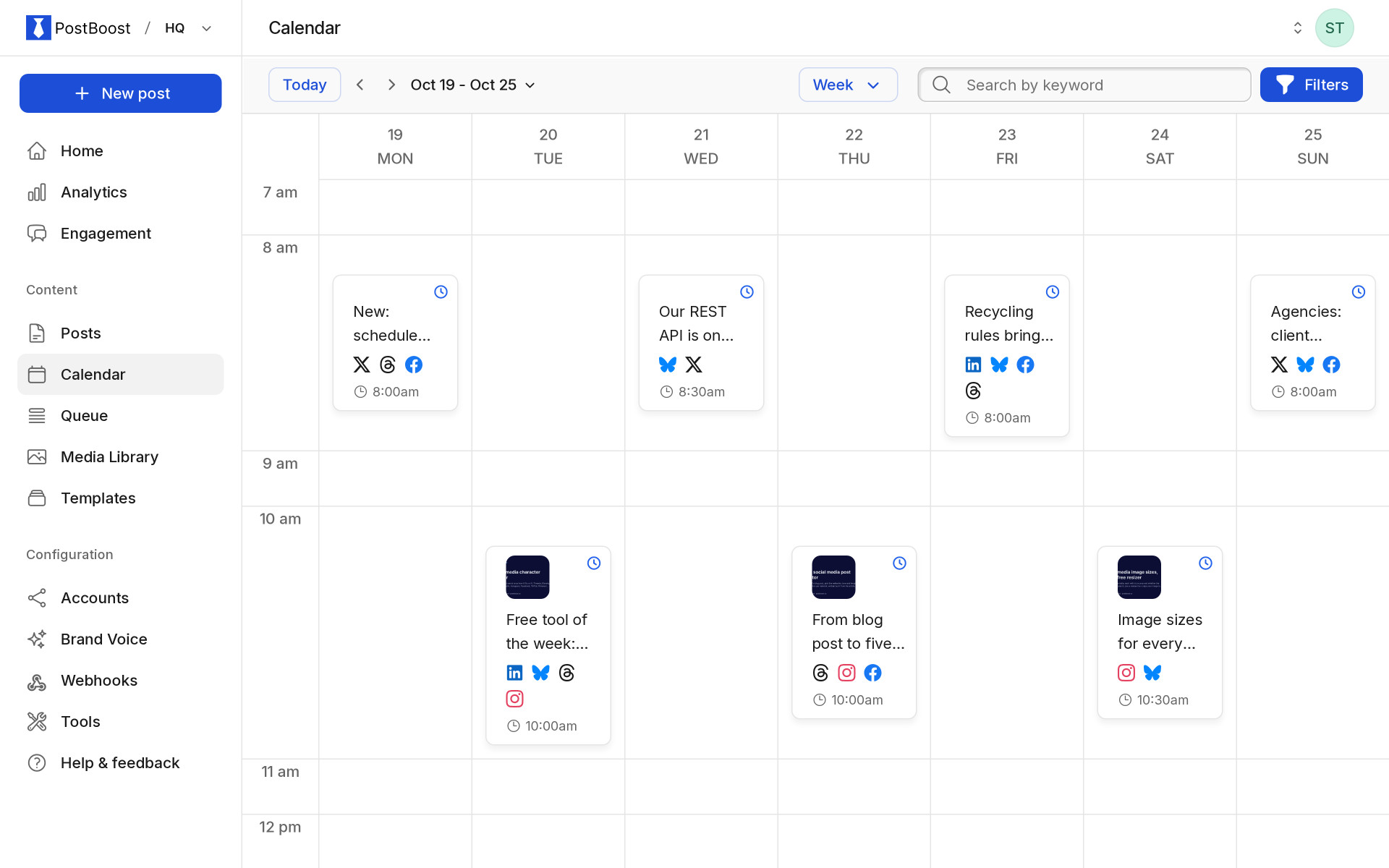Open the 'Recycling rules bring...' post
The image size is (1389, 868).
[1006, 356]
